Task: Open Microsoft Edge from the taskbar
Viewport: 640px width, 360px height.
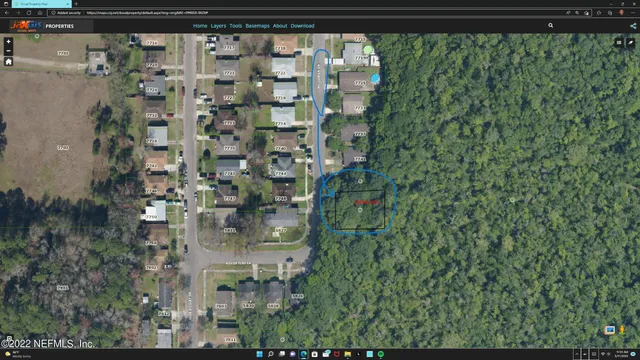Action: 304,354
